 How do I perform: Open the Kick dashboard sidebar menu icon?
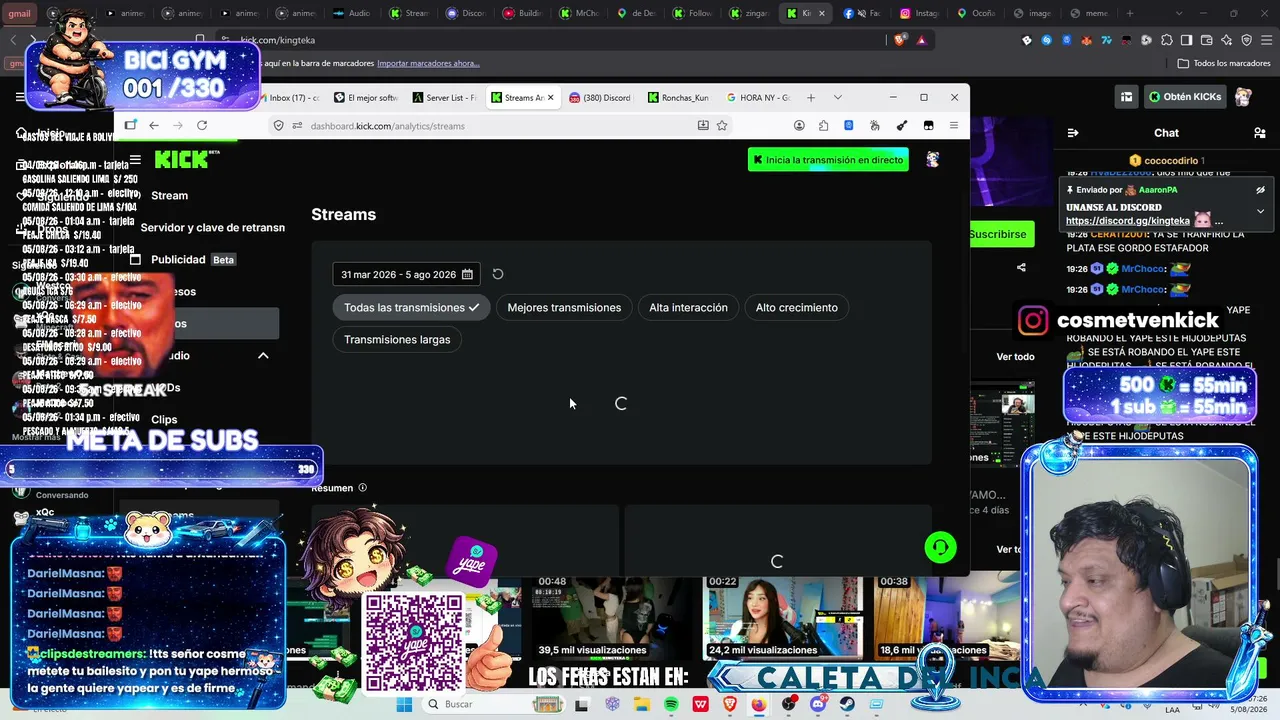coord(135,160)
